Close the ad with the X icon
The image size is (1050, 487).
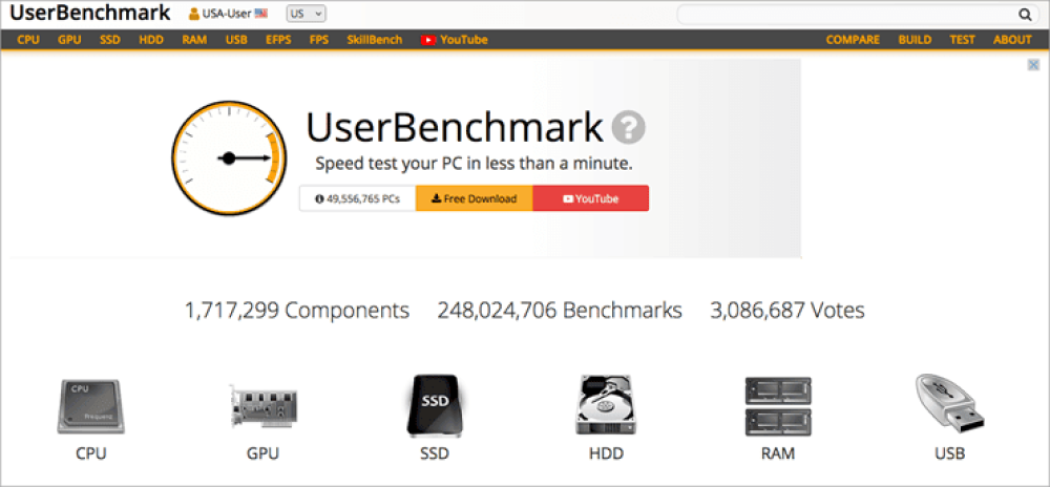click(x=1033, y=65)
